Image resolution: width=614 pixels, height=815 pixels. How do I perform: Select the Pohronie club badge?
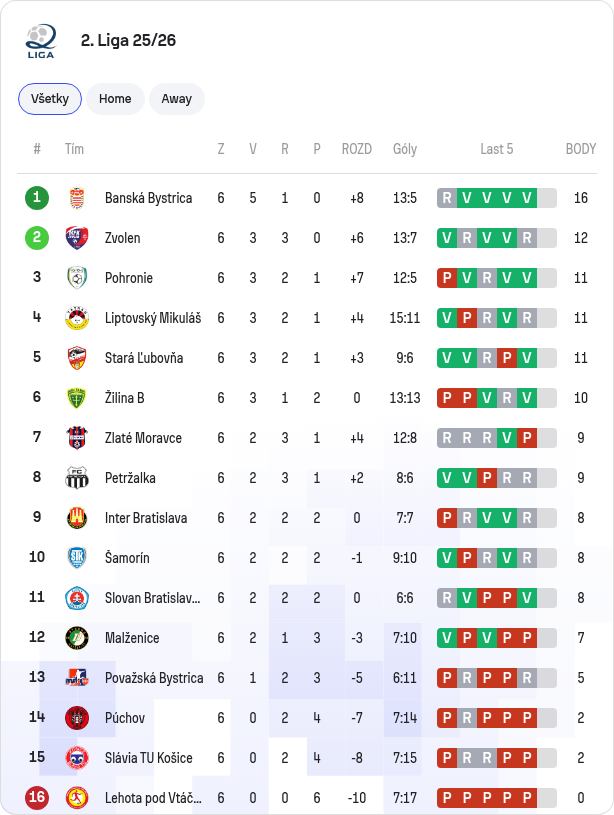click(77, 278)
